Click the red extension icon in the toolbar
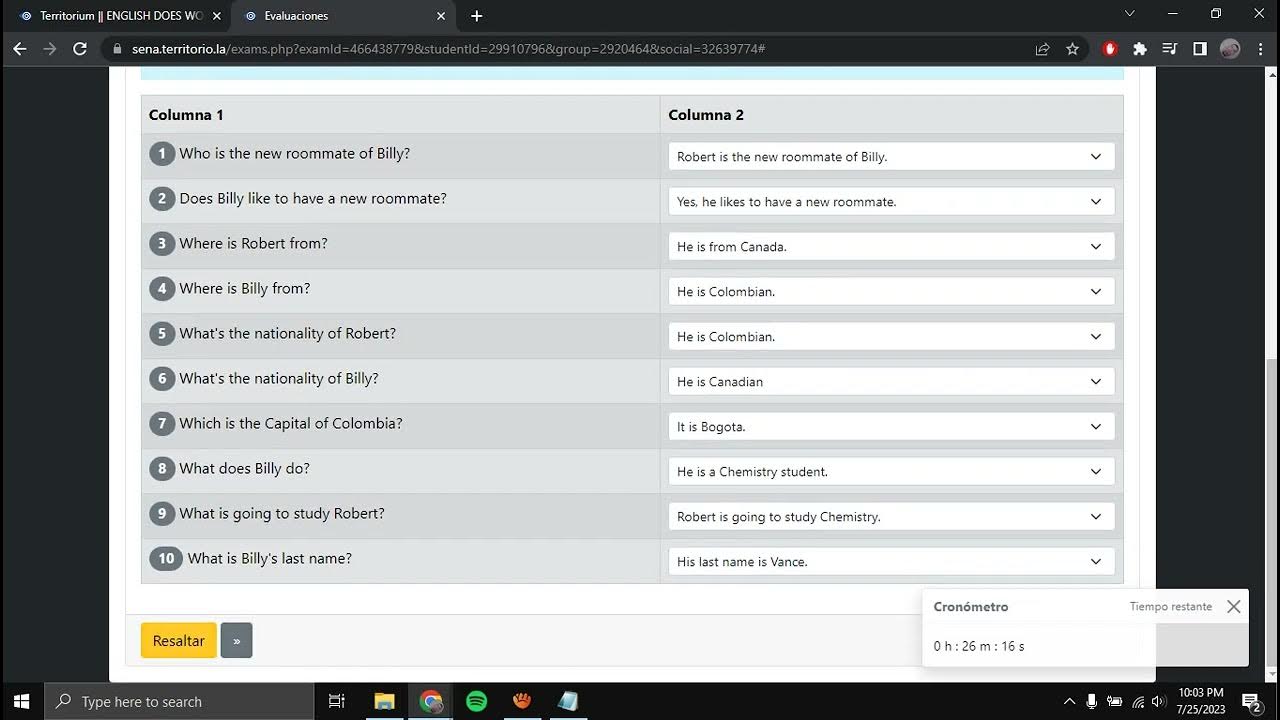 click(1110, 48)
